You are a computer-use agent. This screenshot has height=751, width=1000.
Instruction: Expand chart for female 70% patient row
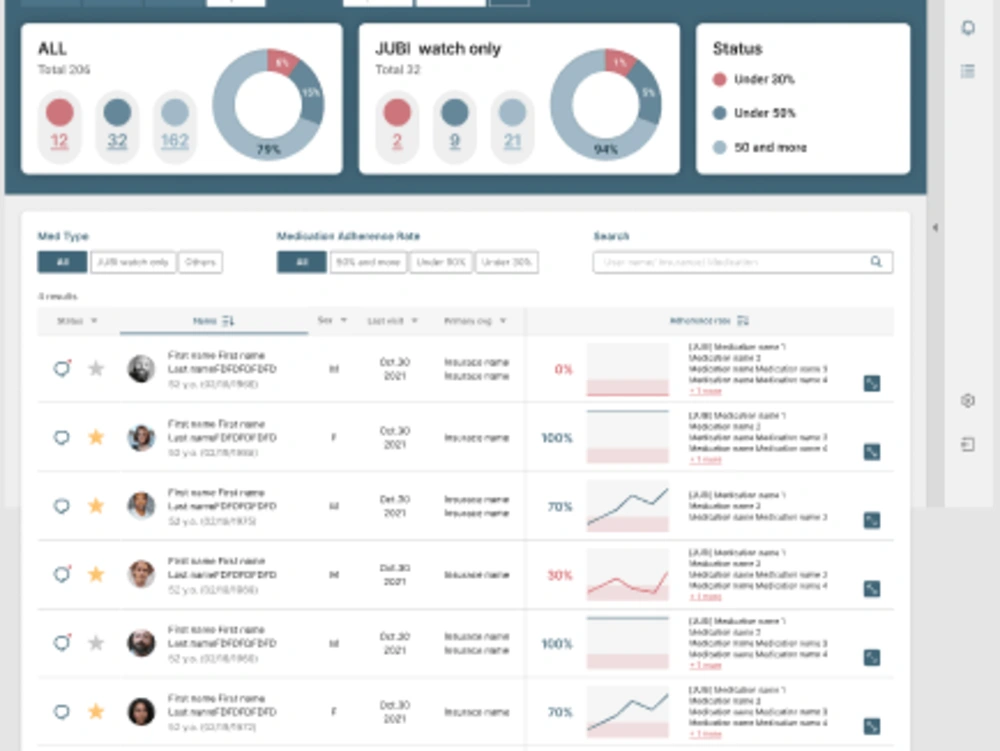[x=872, y=726]
